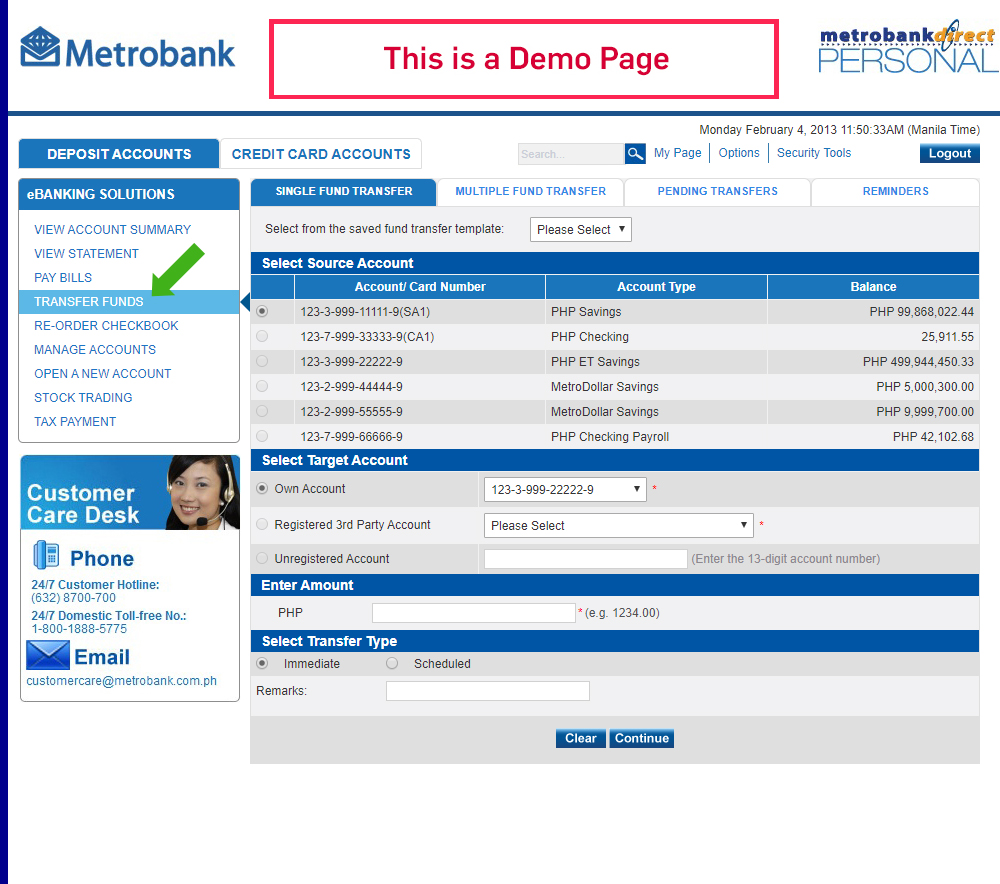Viewport: 1000px width, 884px height.
Task: Click the eBanking Solutions panel header
Action: [x=129, y=194]
